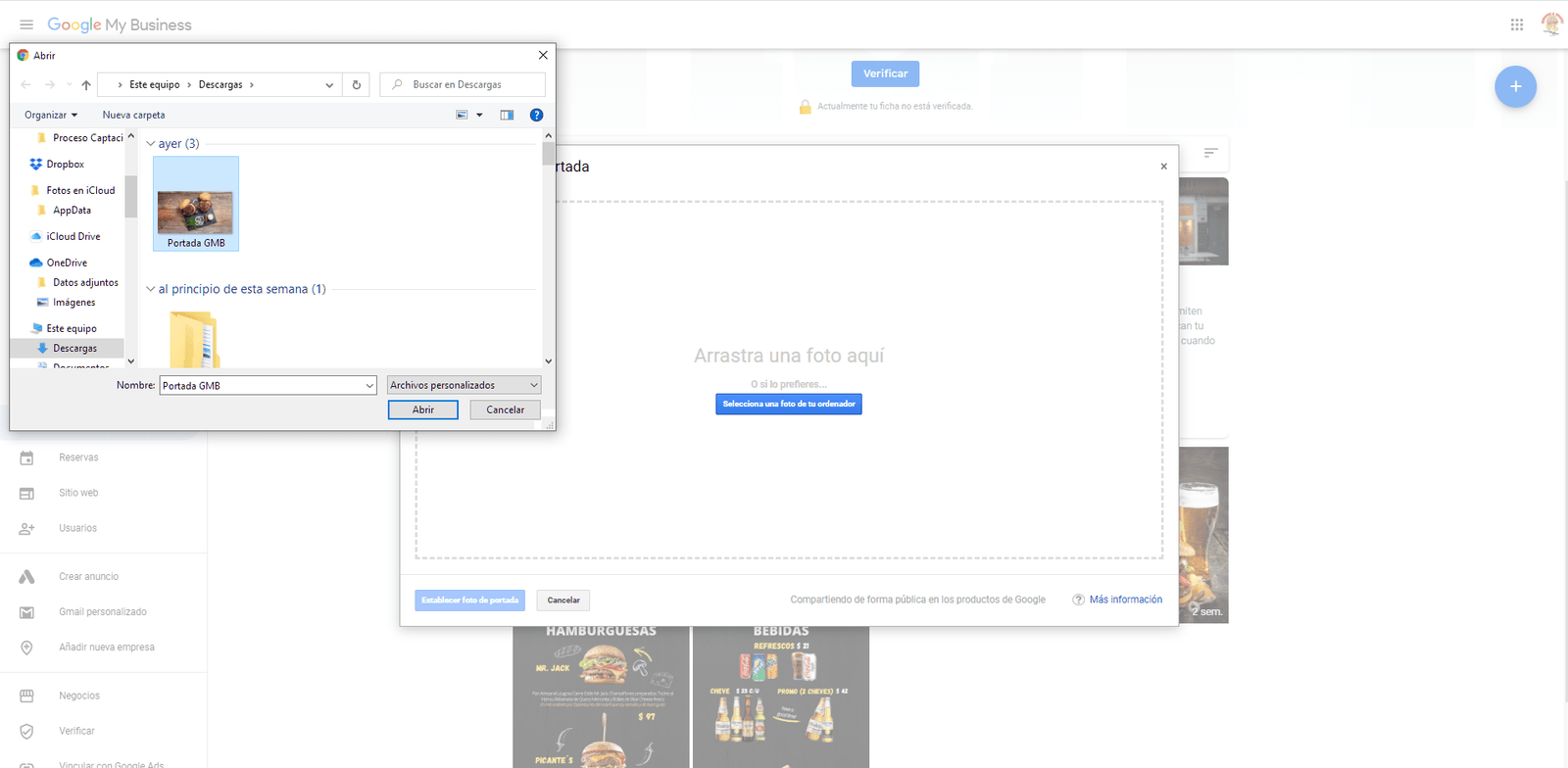This screenshot has width=1568, height=768.
Task: Click Nueva carpeta in toolbar
Action: [x=133, y=115]
